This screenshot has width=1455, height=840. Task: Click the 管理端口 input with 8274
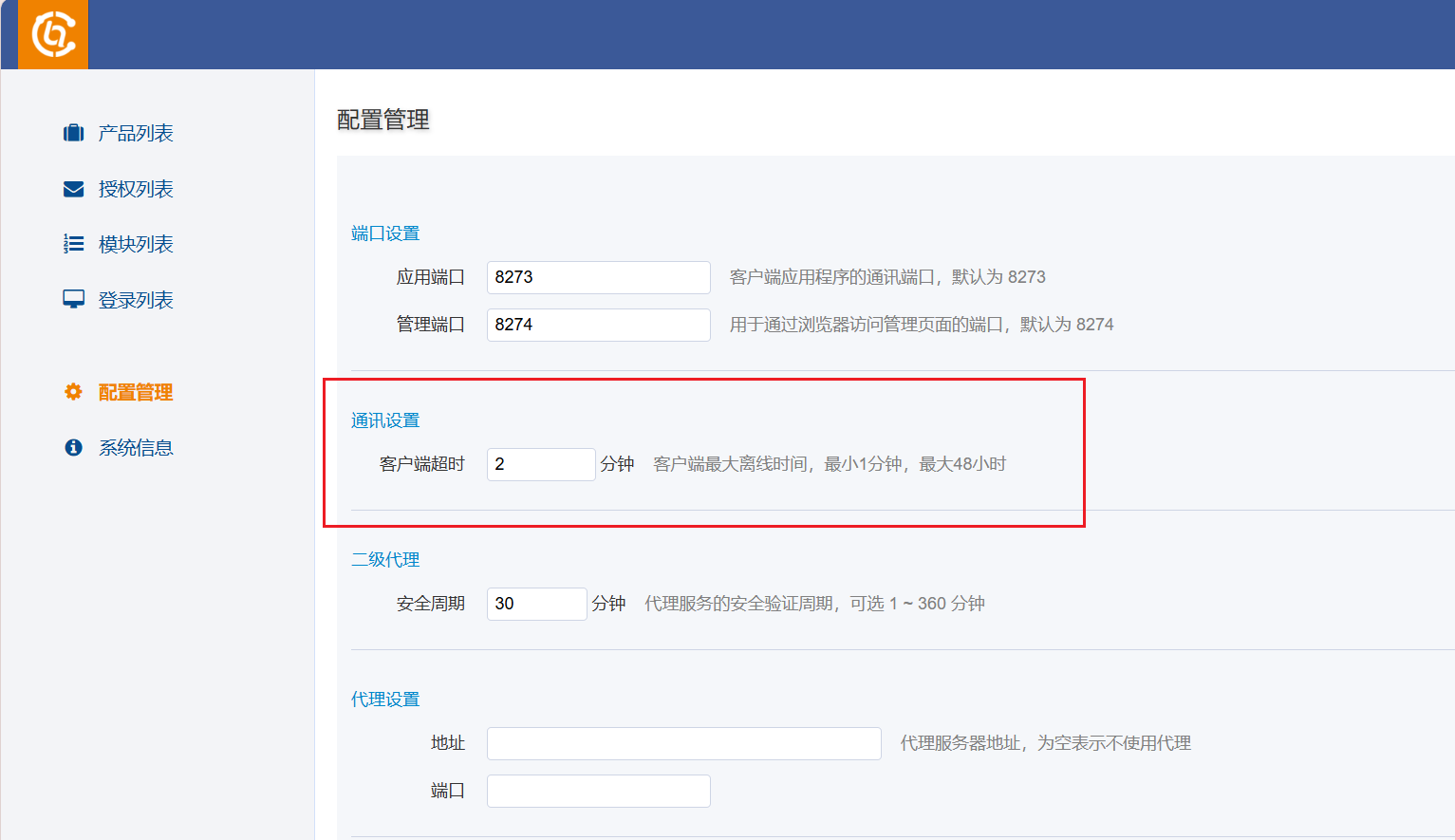[598, 325]
